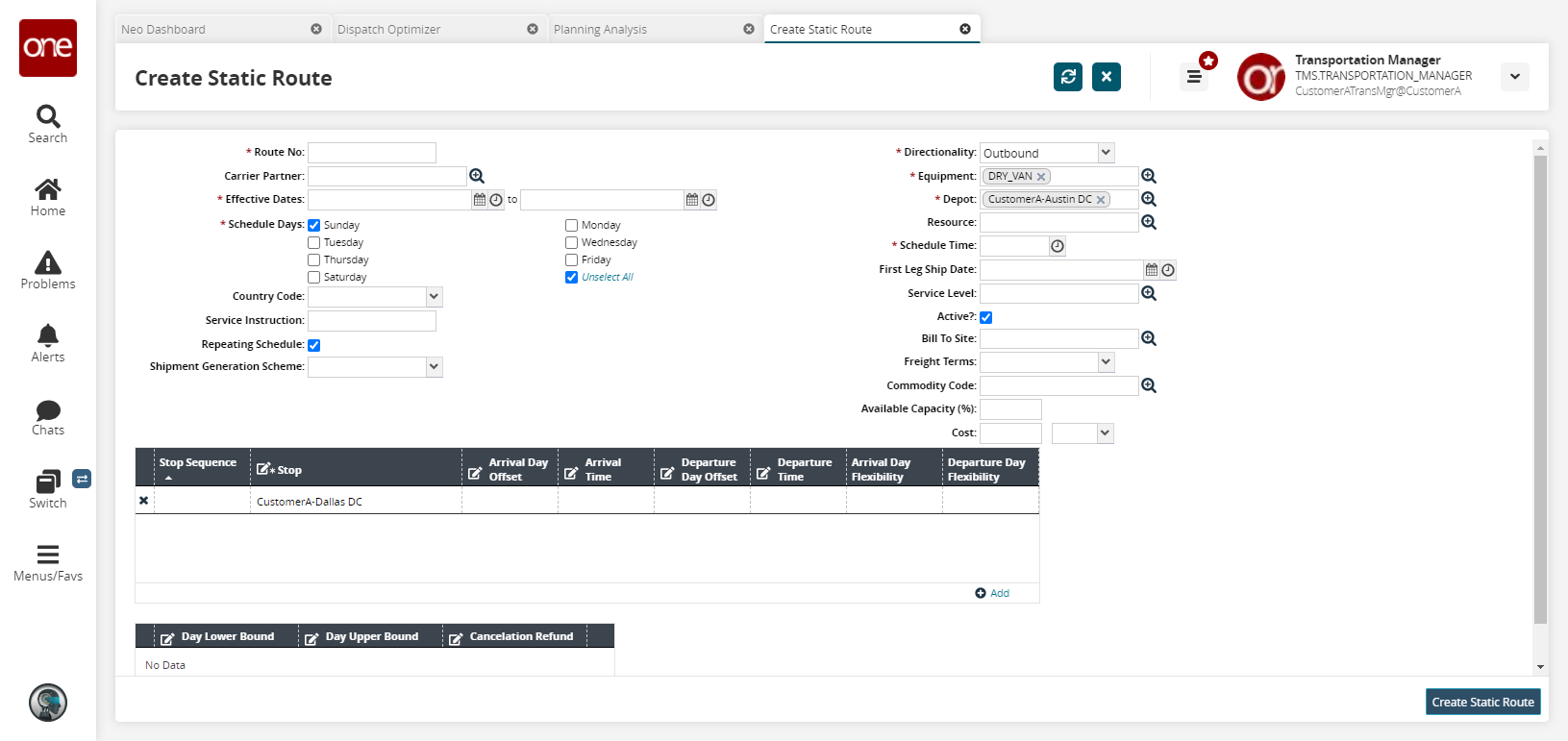Toggle Repeating Schedule checkbox
Viewport: 1568px width, 741px height.
(x=314, y=345)
